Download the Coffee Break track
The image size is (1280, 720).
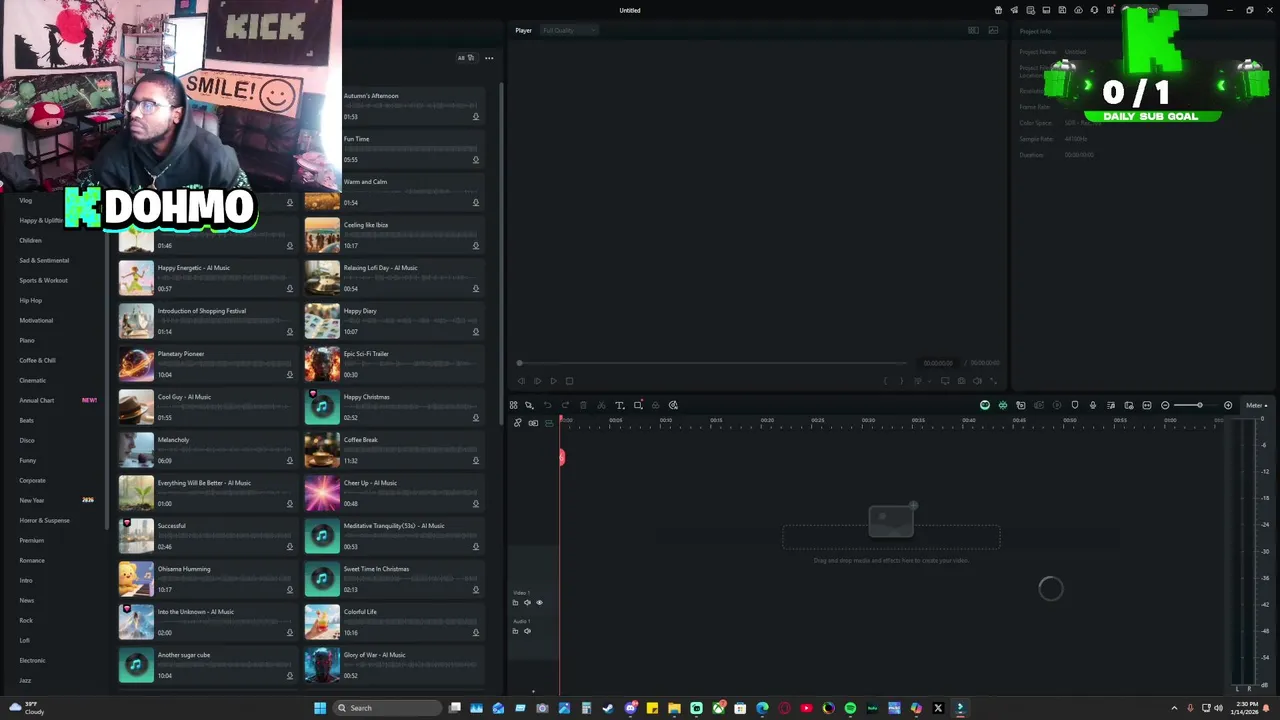point(476,461)
